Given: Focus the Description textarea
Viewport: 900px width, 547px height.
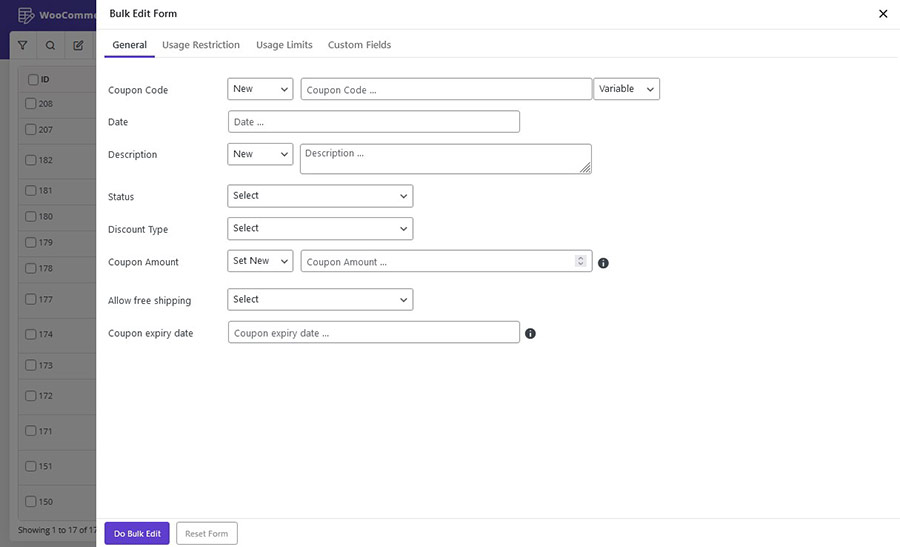Looking at the screenshot, I should point(446,159).
